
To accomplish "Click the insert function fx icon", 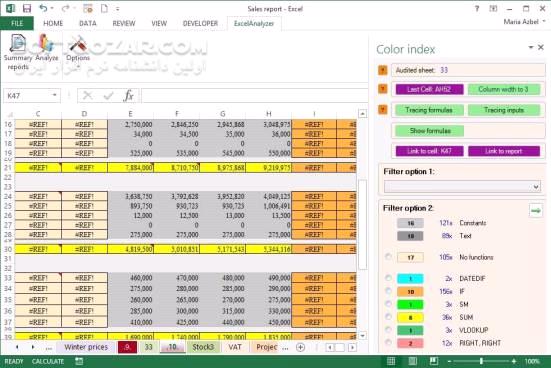I will click(129, 95).
